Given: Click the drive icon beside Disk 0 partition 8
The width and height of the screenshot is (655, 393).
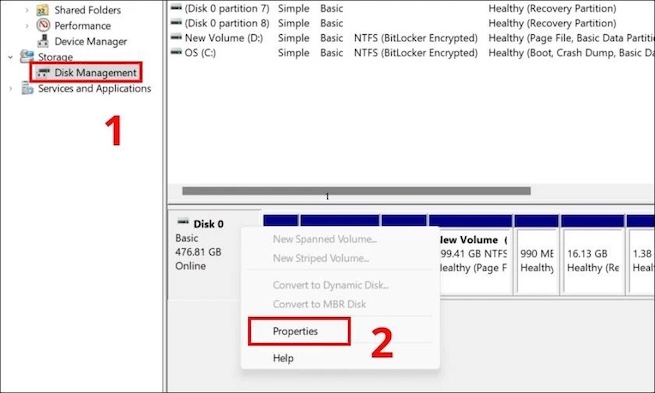Looking at the screenshot, I should [176, 22].
